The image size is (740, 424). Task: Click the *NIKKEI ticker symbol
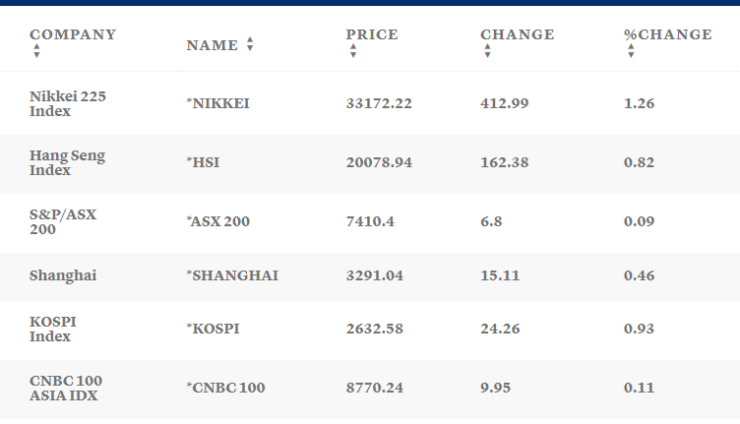coord(217,104)
